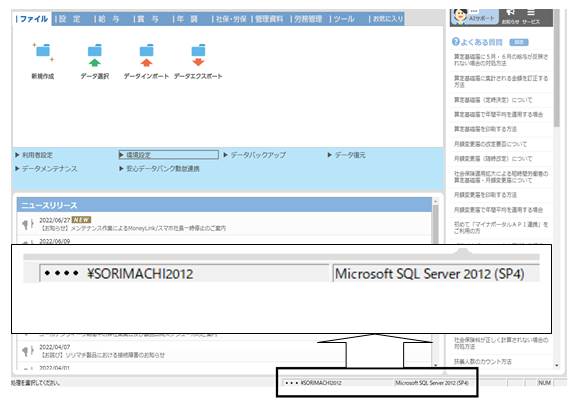Select the データエクスポート export icon

pyautogui.click(x=198, y=55)
